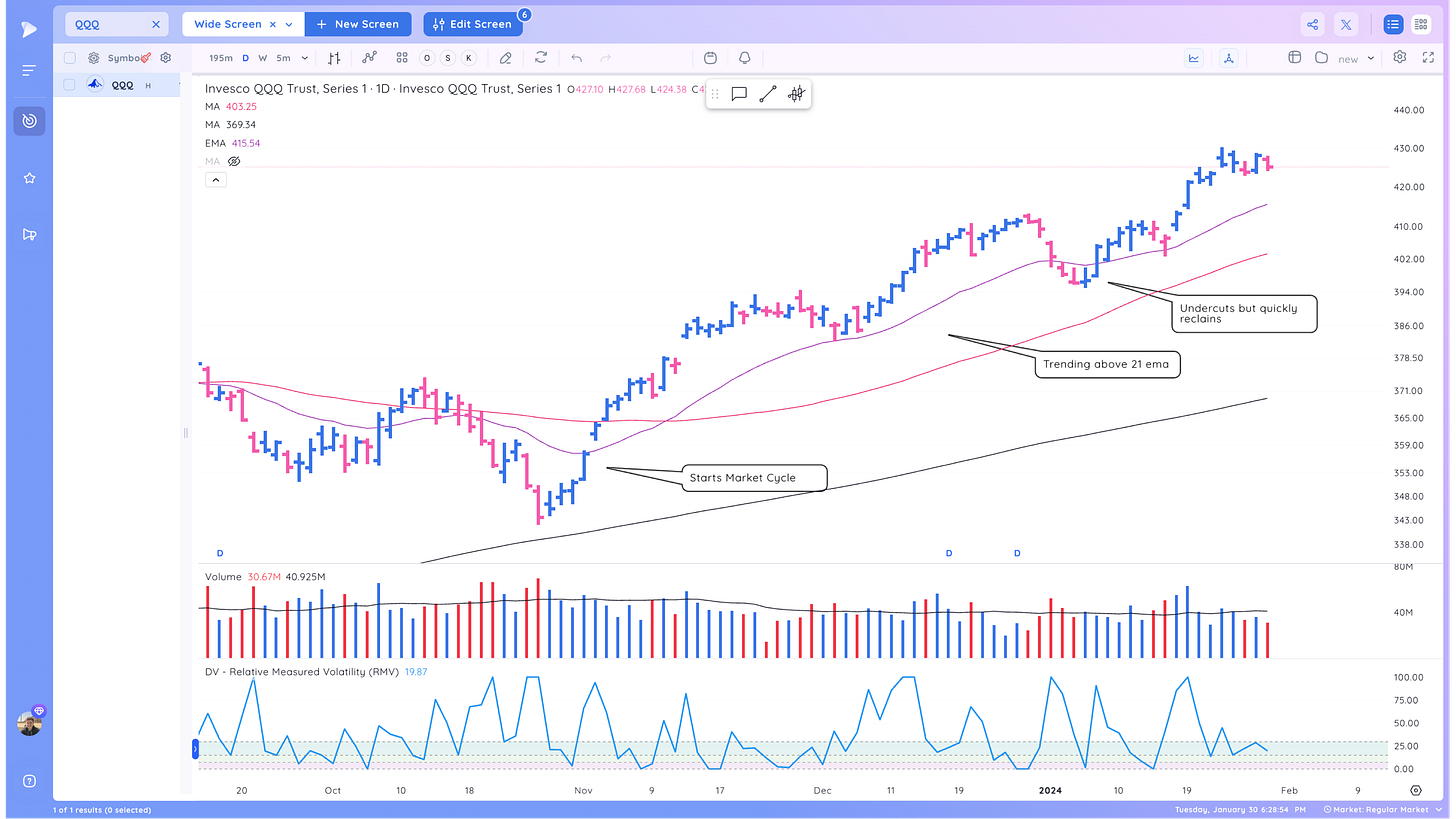1456x819 pixels.
Task: Click 'Undercuts but quickly reclaims' callout
Action: [x=1243, y=314]
